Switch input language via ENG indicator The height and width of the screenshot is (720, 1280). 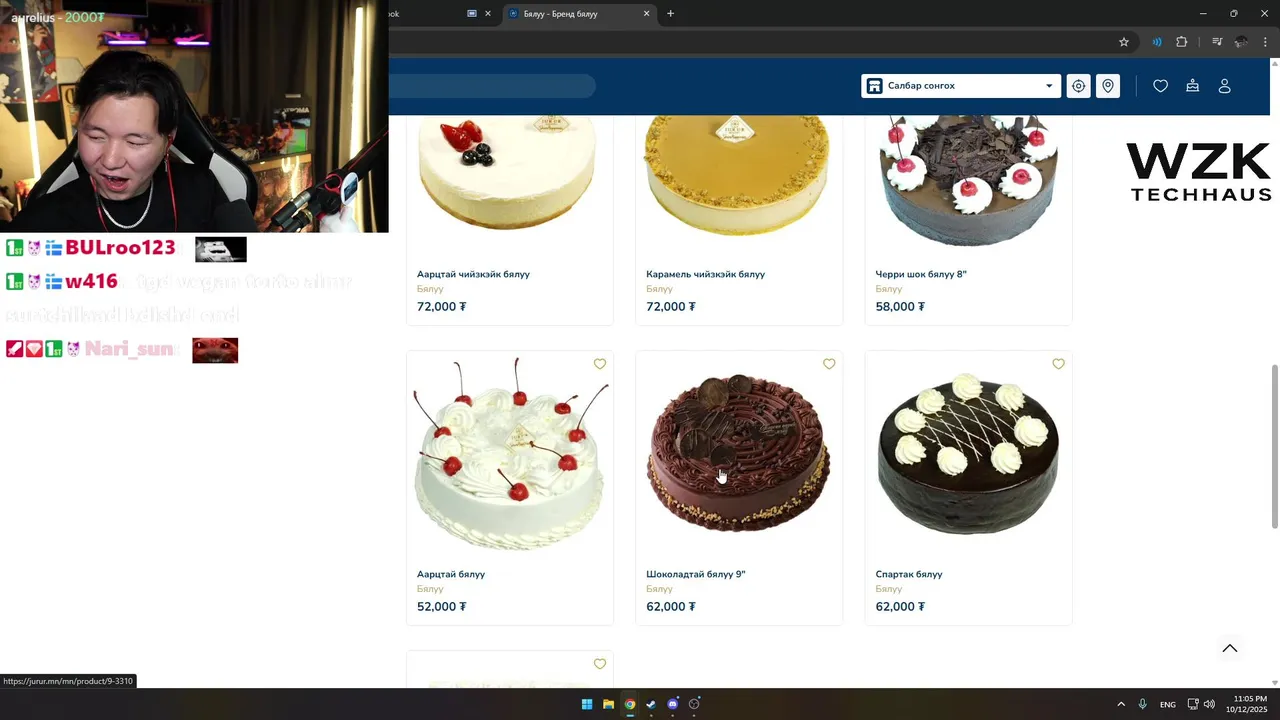tap(1167, 705)
